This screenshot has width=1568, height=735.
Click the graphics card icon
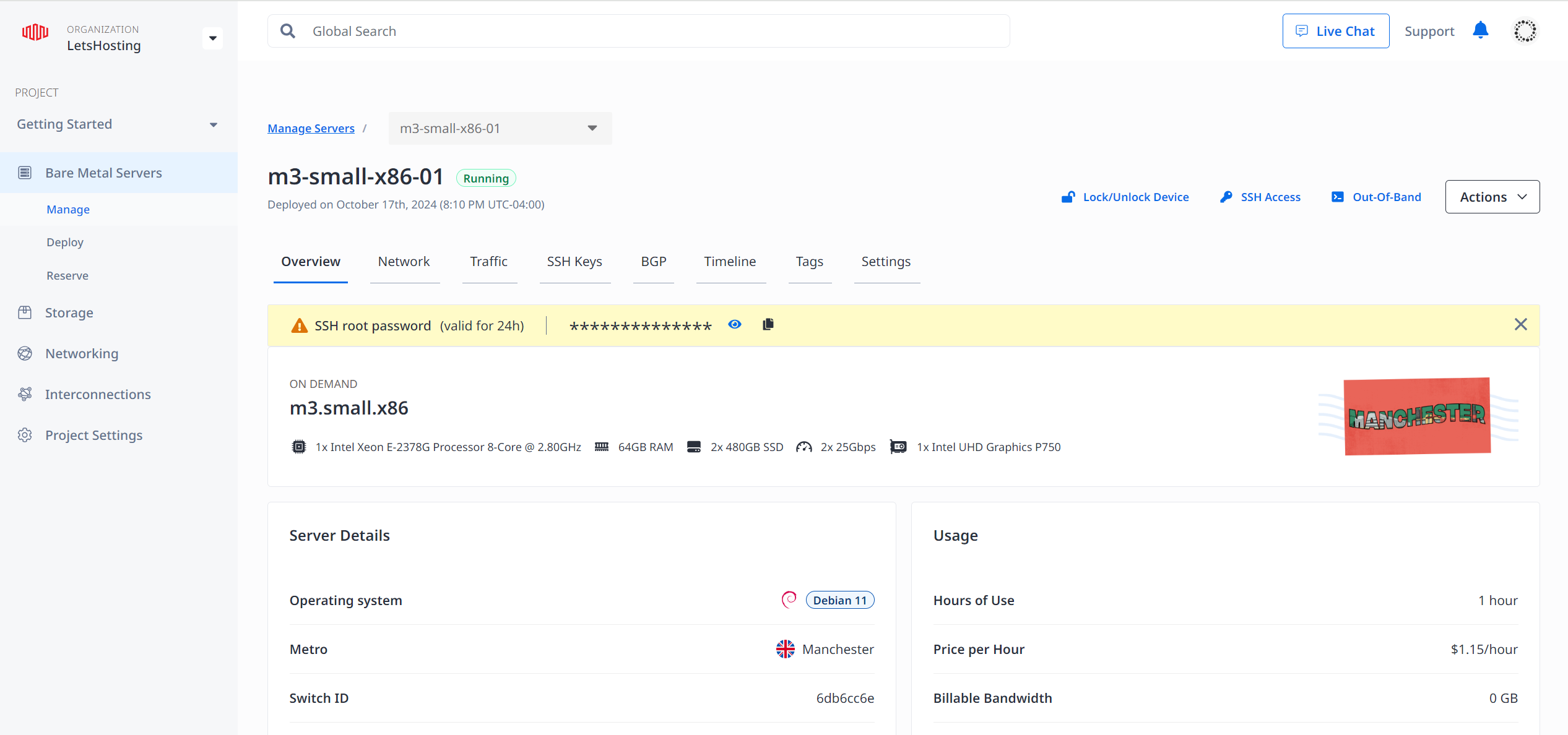click(898, 447)
